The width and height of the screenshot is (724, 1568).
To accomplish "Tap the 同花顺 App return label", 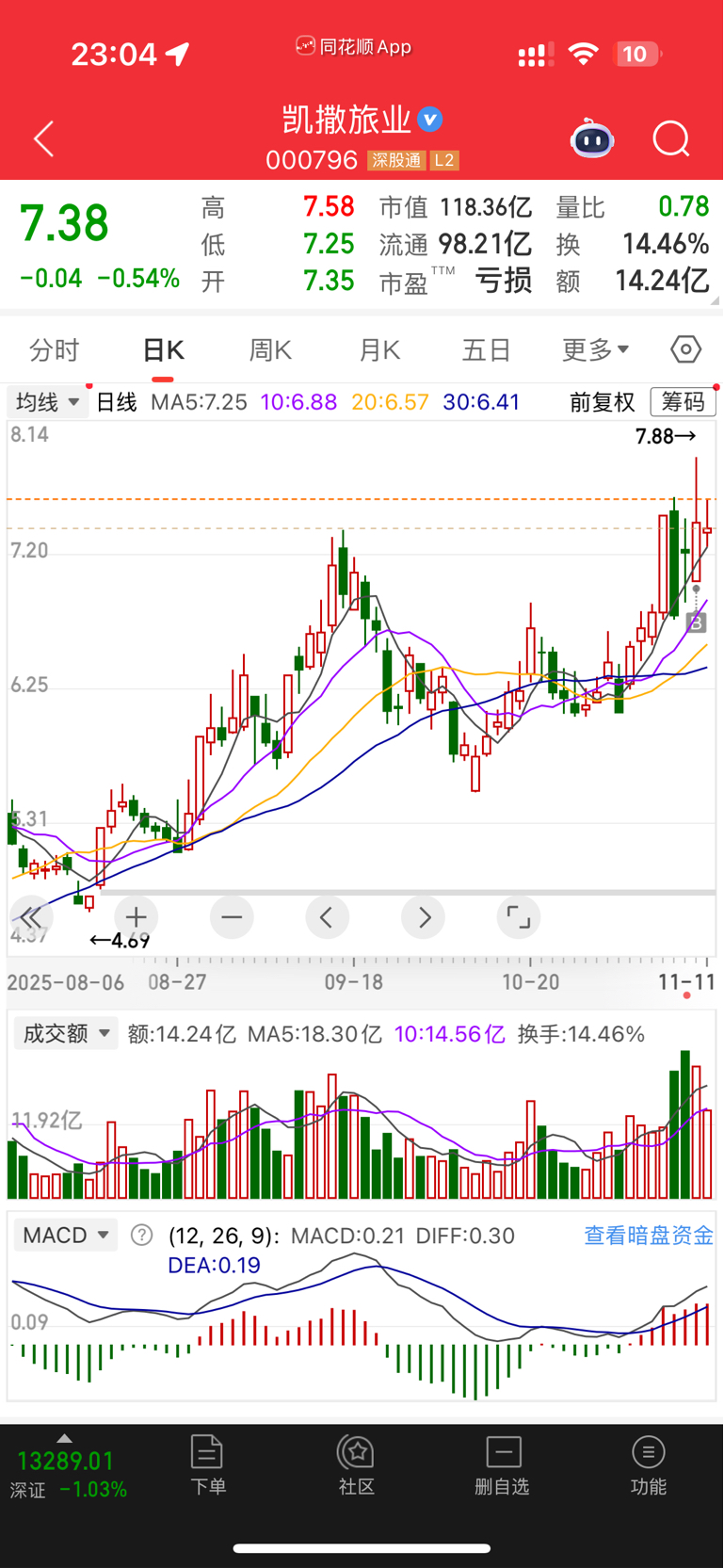I will pyautogui.click(x=354, y=46).
